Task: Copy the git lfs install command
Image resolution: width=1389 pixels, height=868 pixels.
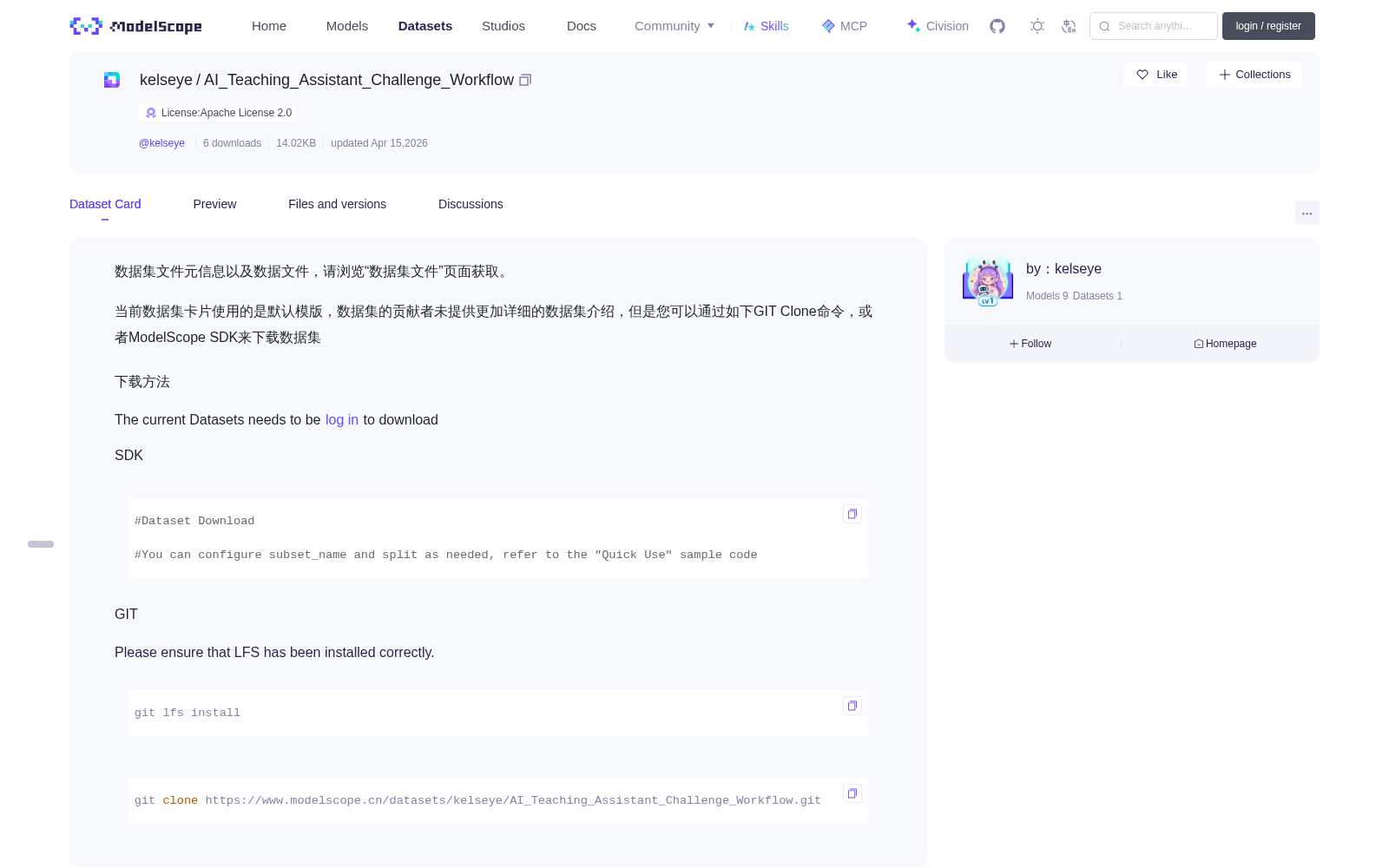Action: tap(852, 706)
